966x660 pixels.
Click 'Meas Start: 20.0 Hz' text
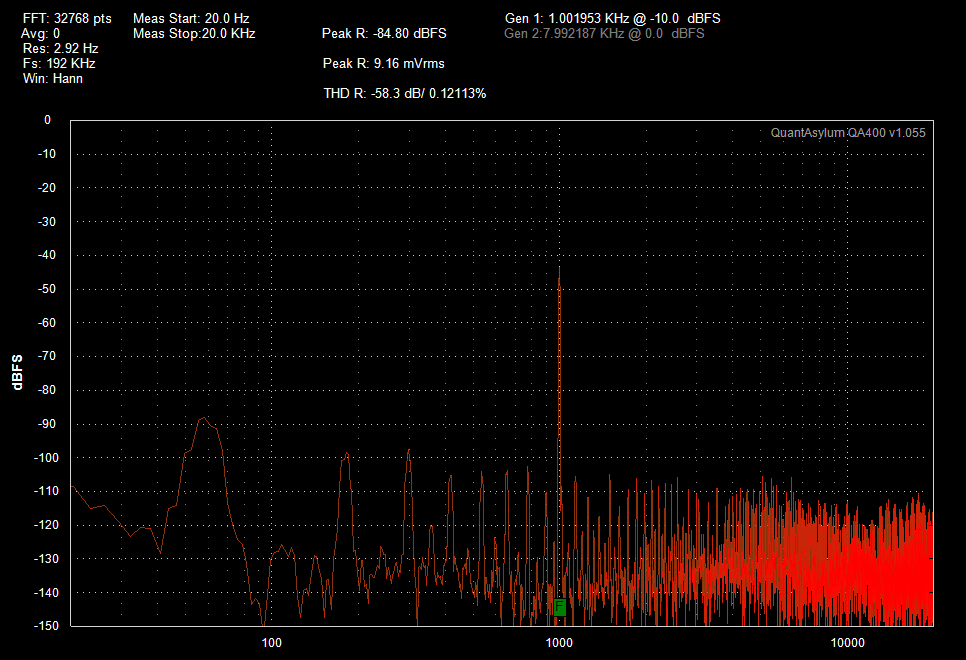[x=191, y=18]
